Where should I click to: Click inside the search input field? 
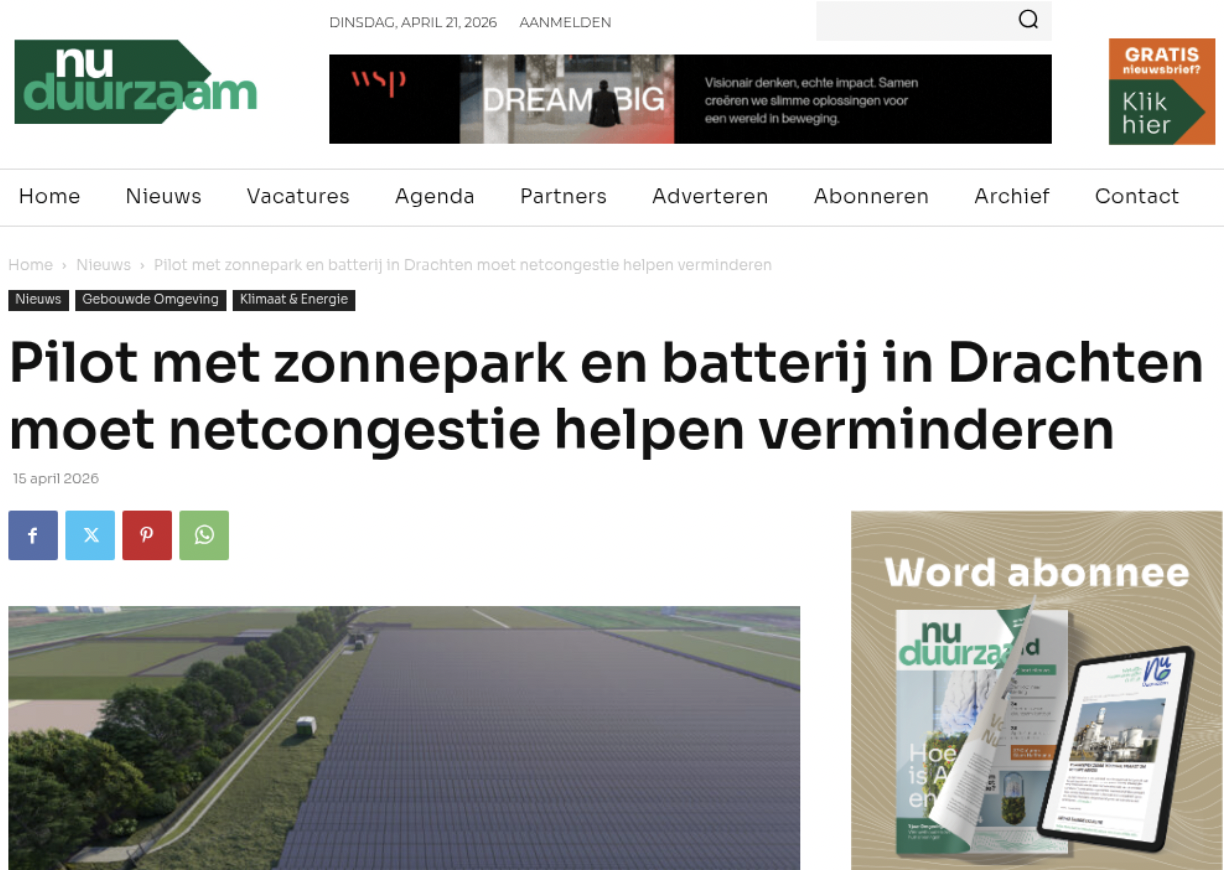[910, 21]
